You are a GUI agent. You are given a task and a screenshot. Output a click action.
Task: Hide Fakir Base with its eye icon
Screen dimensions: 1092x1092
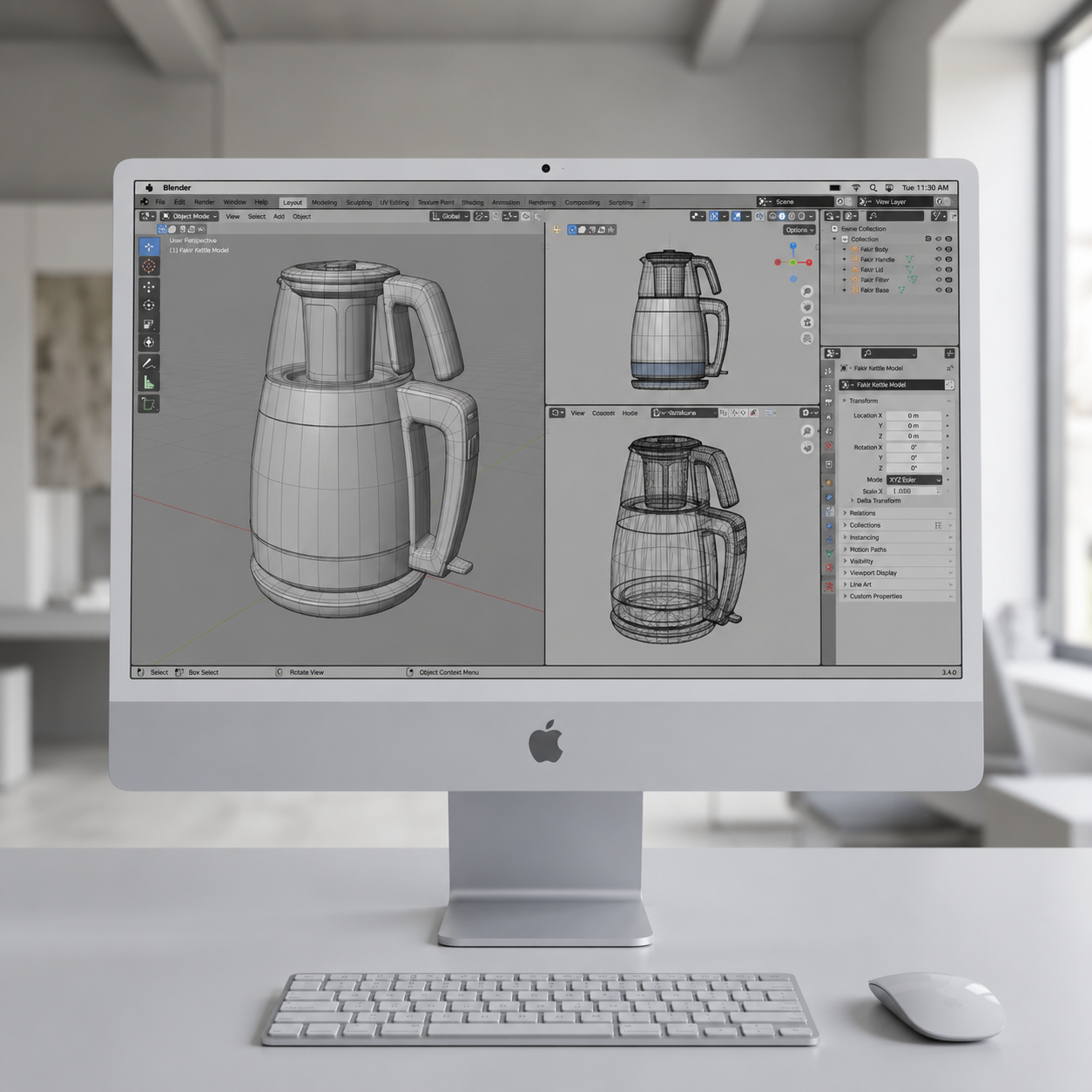click(939, 290)
